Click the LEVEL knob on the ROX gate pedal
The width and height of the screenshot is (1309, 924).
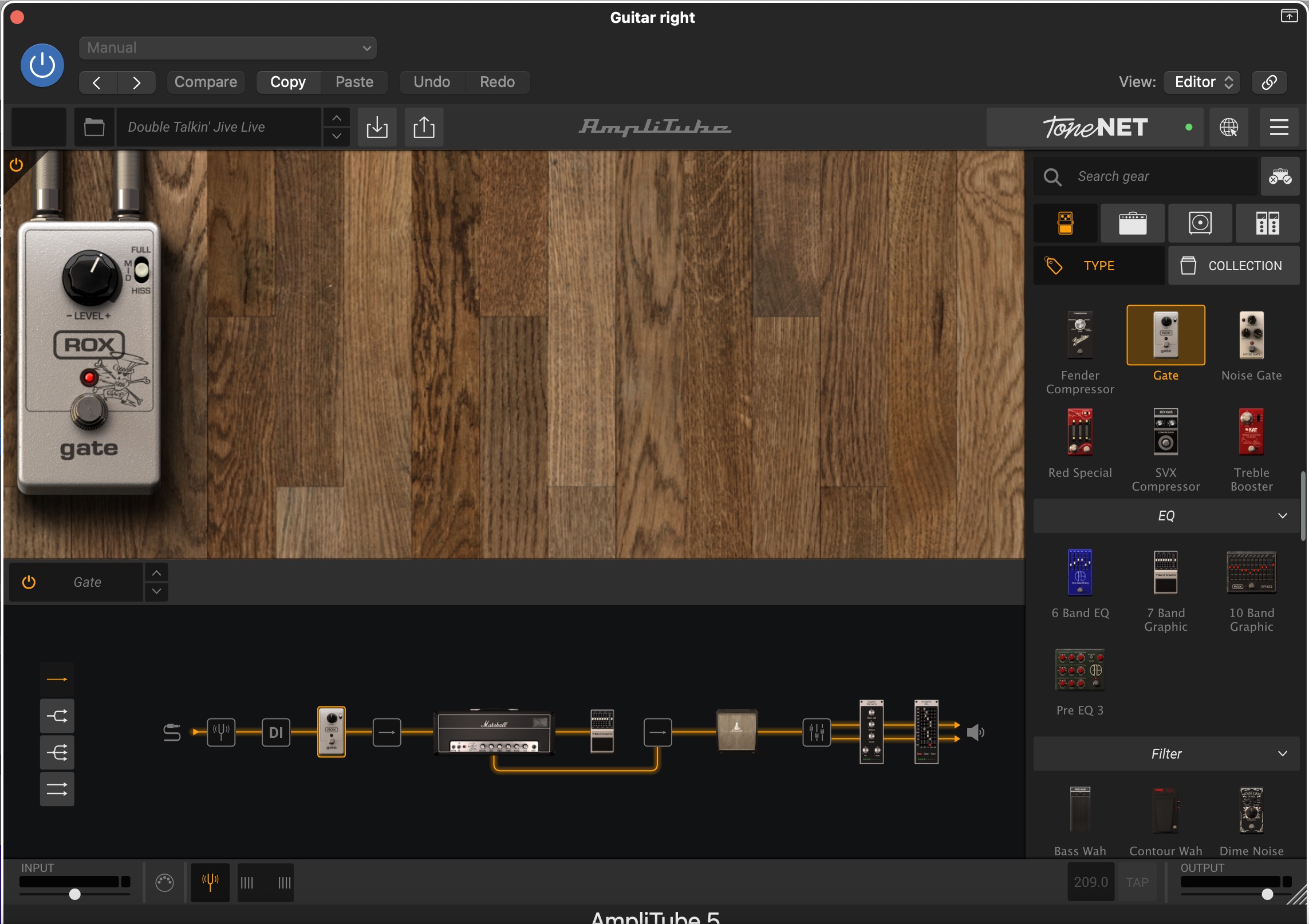[x=90, y=278]
